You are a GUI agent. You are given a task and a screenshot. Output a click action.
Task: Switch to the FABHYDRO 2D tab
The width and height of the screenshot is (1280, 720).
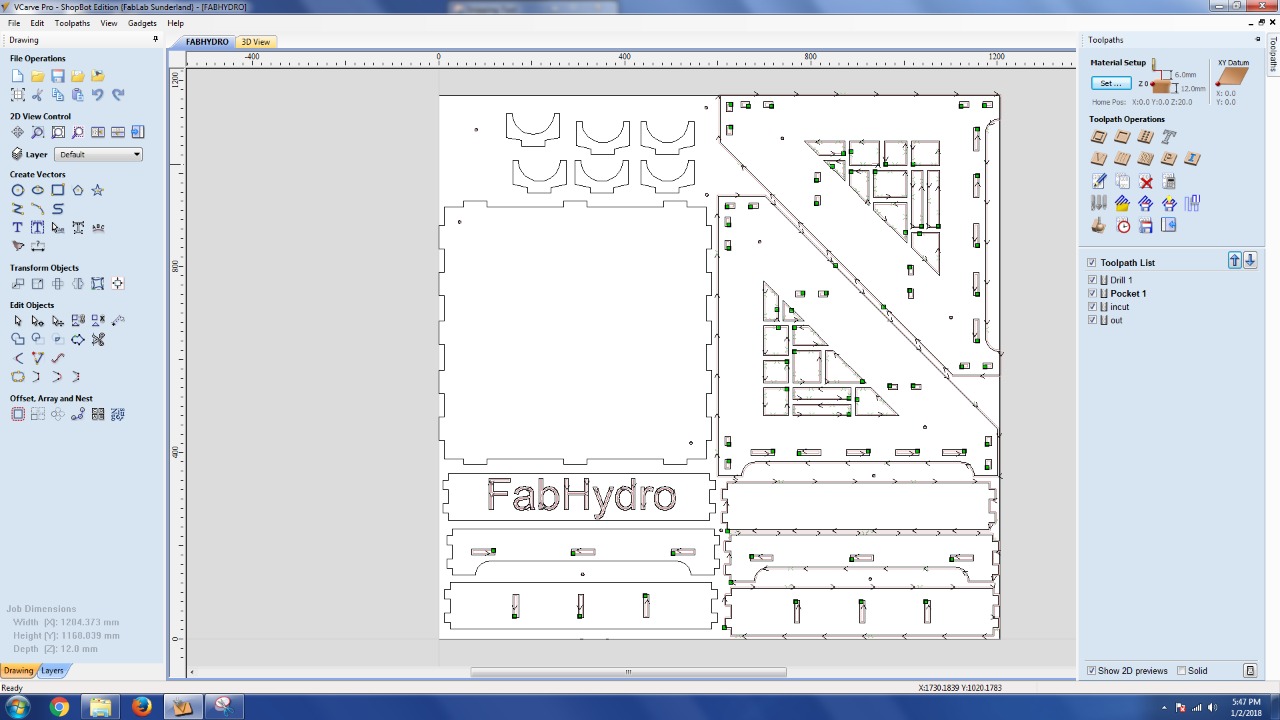(x=207, y=42)
